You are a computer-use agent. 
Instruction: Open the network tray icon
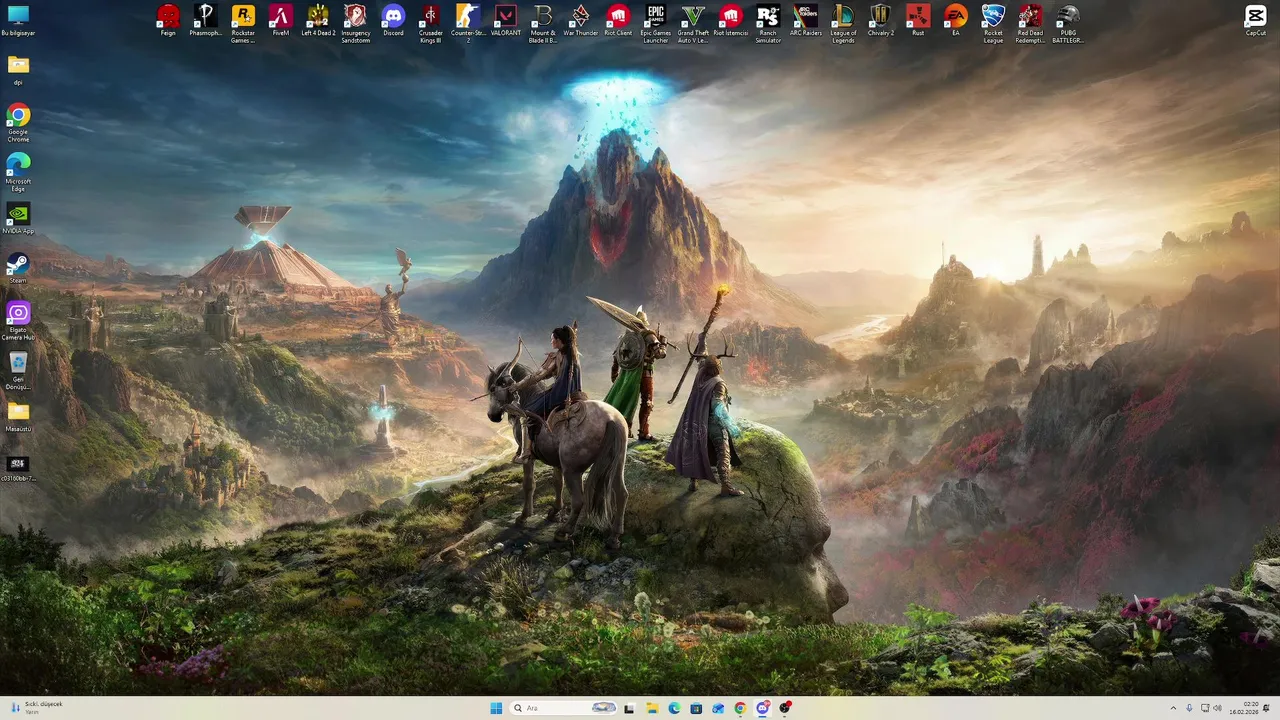click(1205, 708)
